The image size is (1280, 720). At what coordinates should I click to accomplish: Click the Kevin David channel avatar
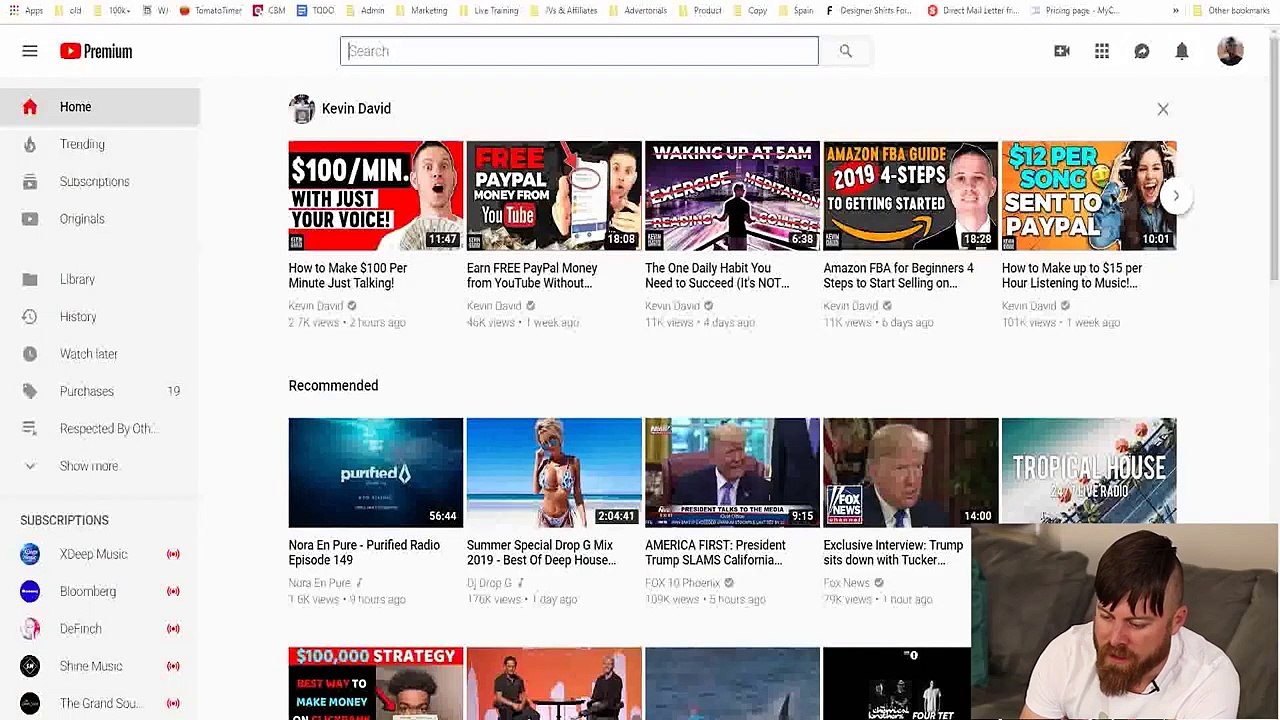(x=301, y=108)
